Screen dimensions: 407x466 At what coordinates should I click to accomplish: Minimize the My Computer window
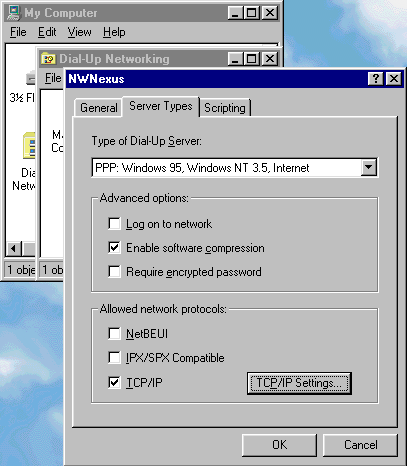[x=235, y=13]
